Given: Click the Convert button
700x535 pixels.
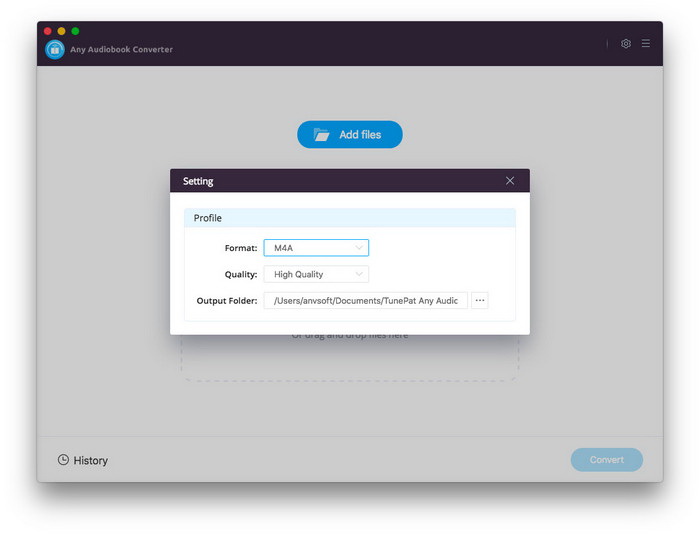Looking at the screenshot, I should [606, 460].
